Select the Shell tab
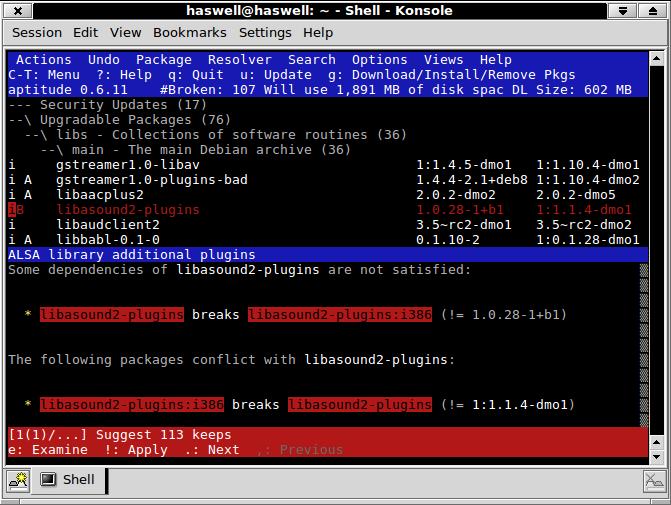Image resolution: width=671 pixels, height=505 pixels. (x=68, y=480)
